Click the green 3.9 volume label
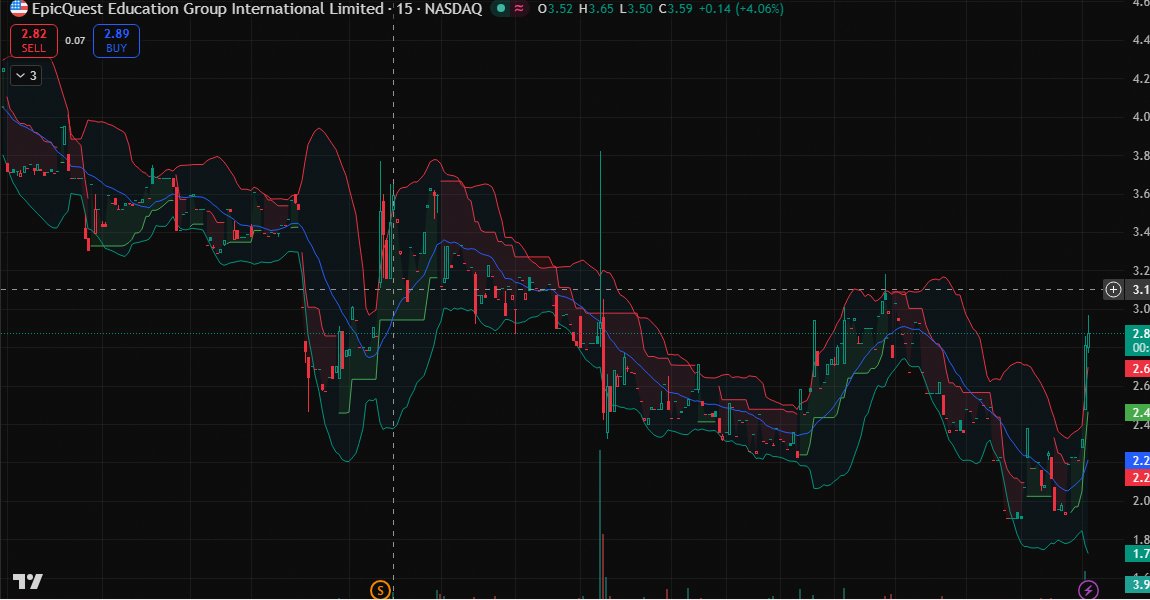Image resolution: width=1150 pixels, height=600 pixels. pyautogui.click(x=1138, y=585)
